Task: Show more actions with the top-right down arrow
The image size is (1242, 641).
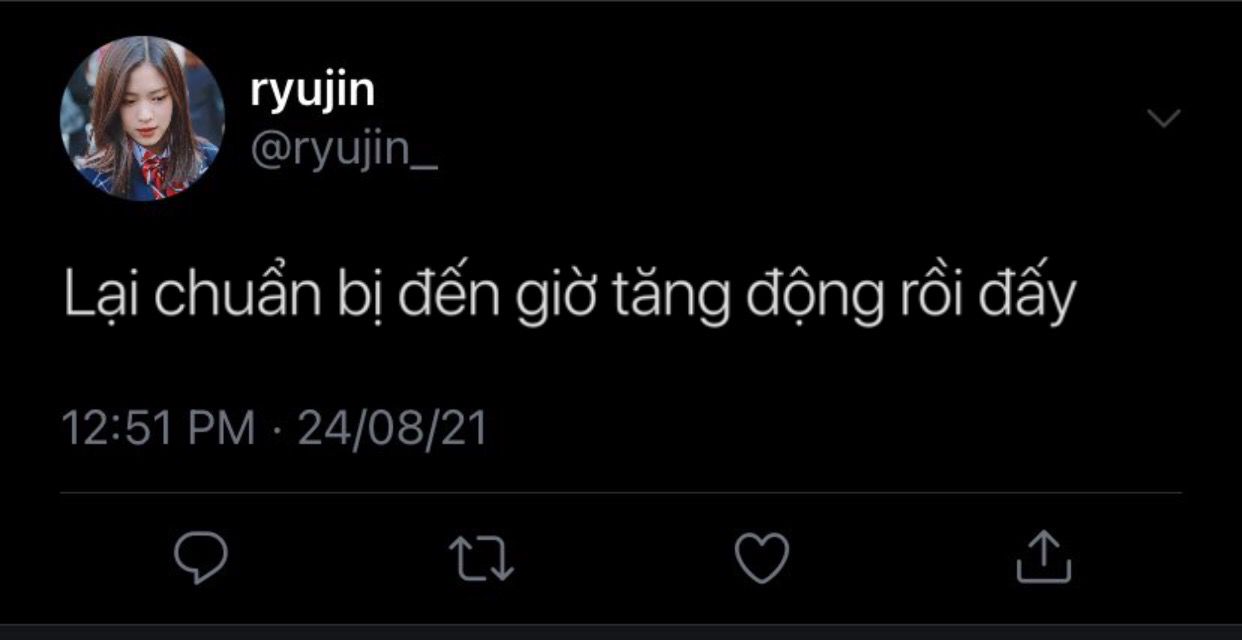Action: coord(1163,119)
